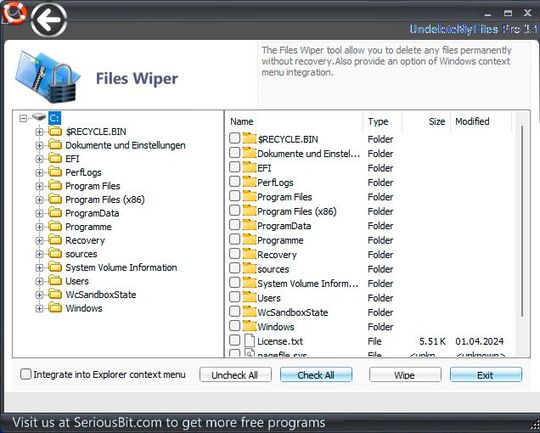Click the Check All button

tap(316, 375)
